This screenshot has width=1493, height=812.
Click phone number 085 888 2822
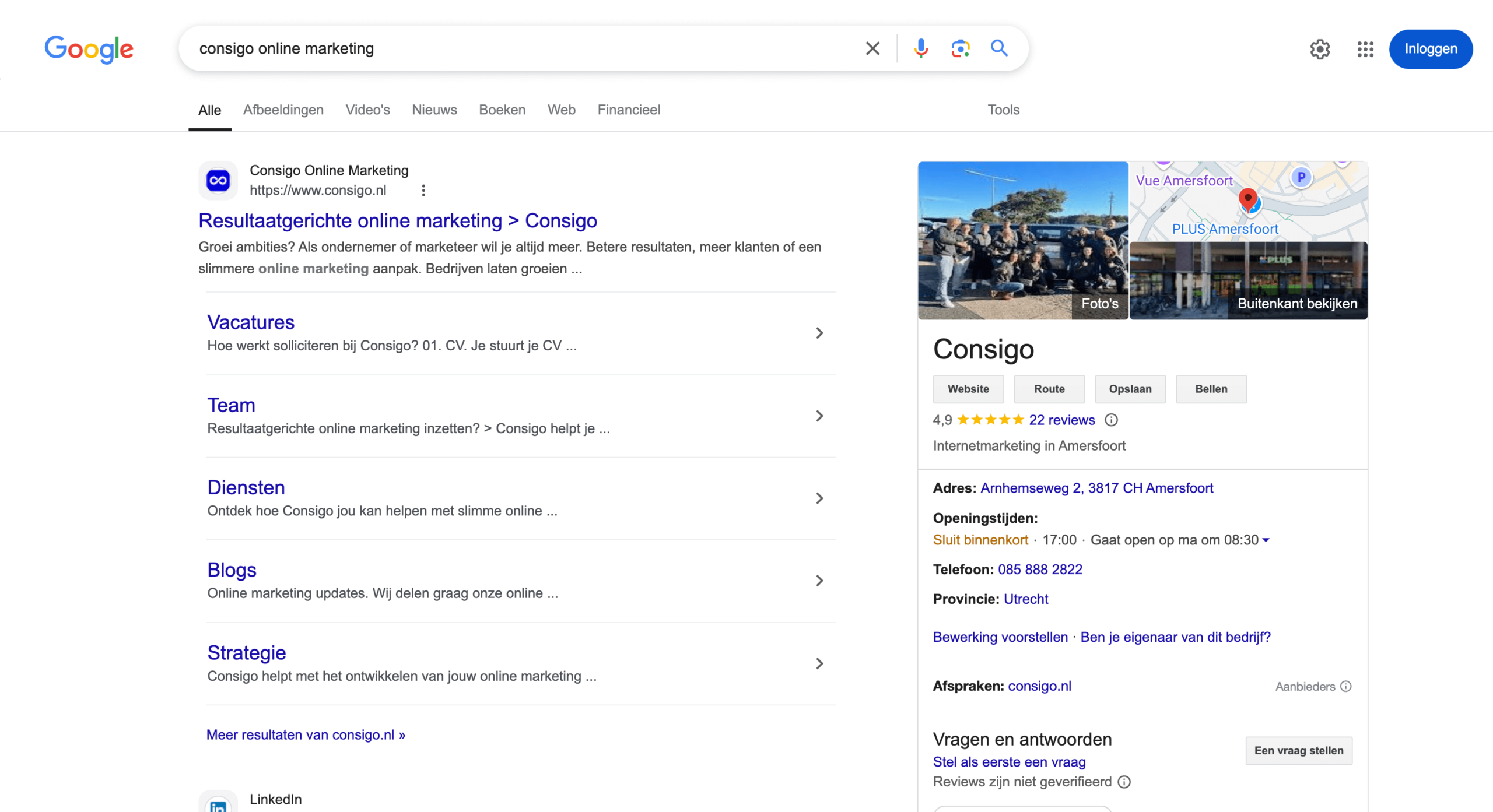pos(1040,570)
